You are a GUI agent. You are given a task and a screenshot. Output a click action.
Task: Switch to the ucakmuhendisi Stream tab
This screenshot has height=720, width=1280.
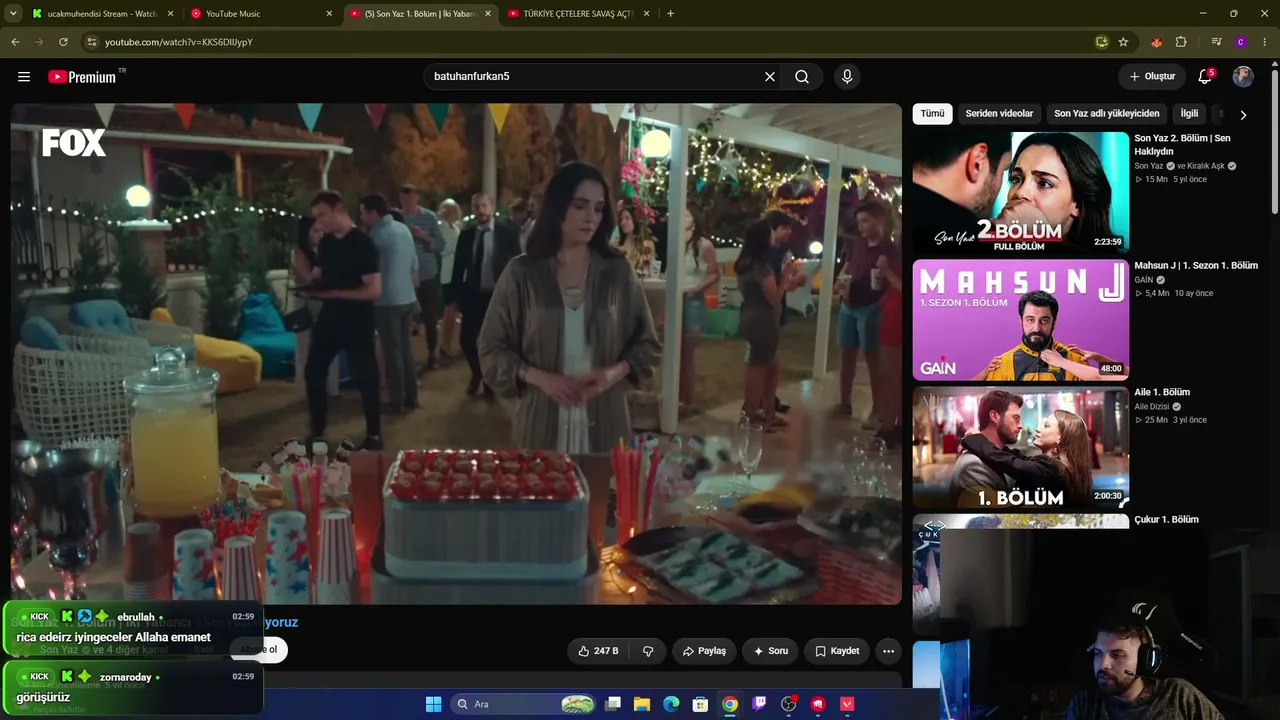point(103,14)
